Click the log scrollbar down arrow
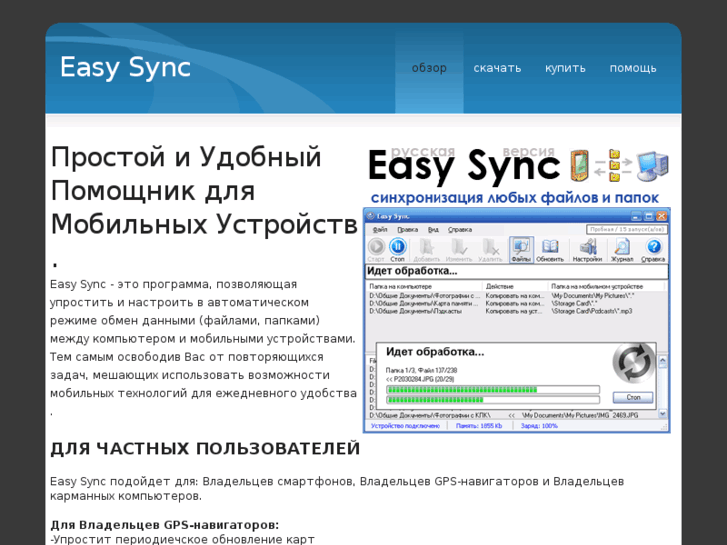Viewport: 727px width, 545px height. [663, 413]
